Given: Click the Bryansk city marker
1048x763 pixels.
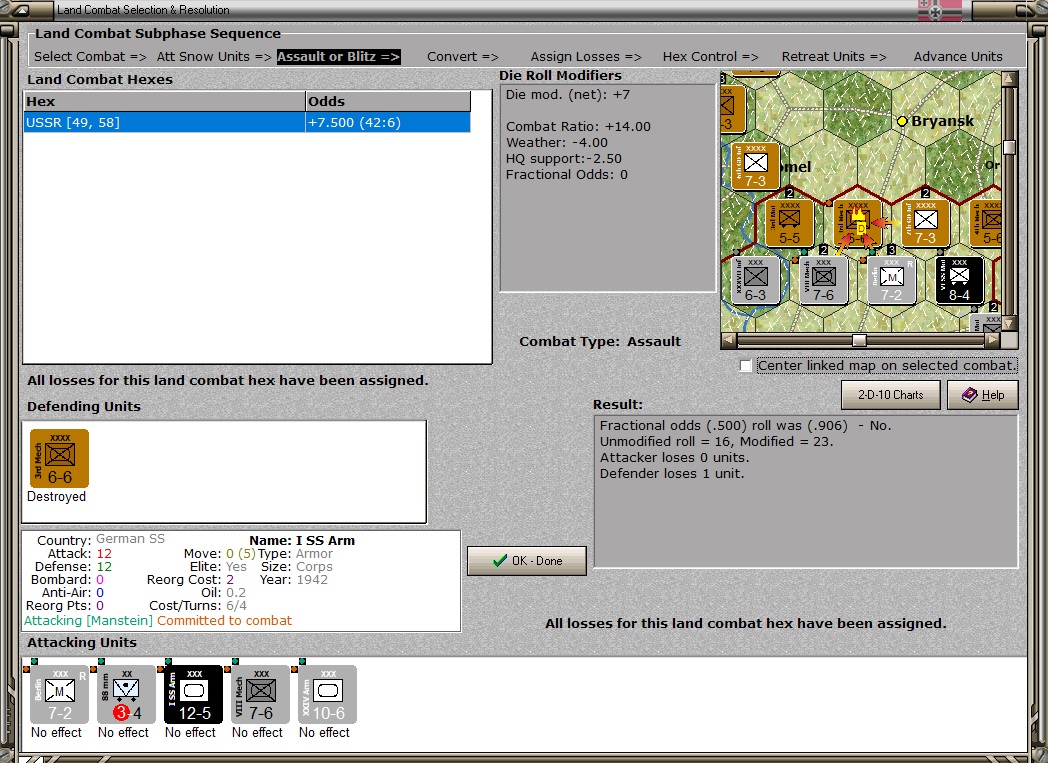Looking at the screenshot, I should tap(902, 121).
